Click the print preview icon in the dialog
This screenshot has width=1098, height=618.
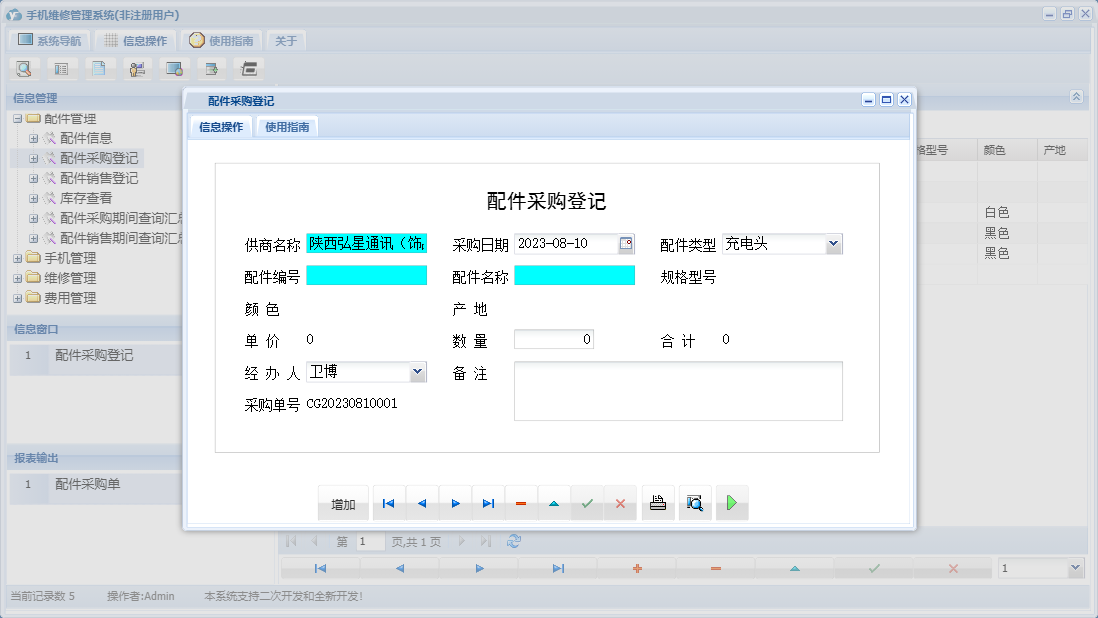point(695,503)
